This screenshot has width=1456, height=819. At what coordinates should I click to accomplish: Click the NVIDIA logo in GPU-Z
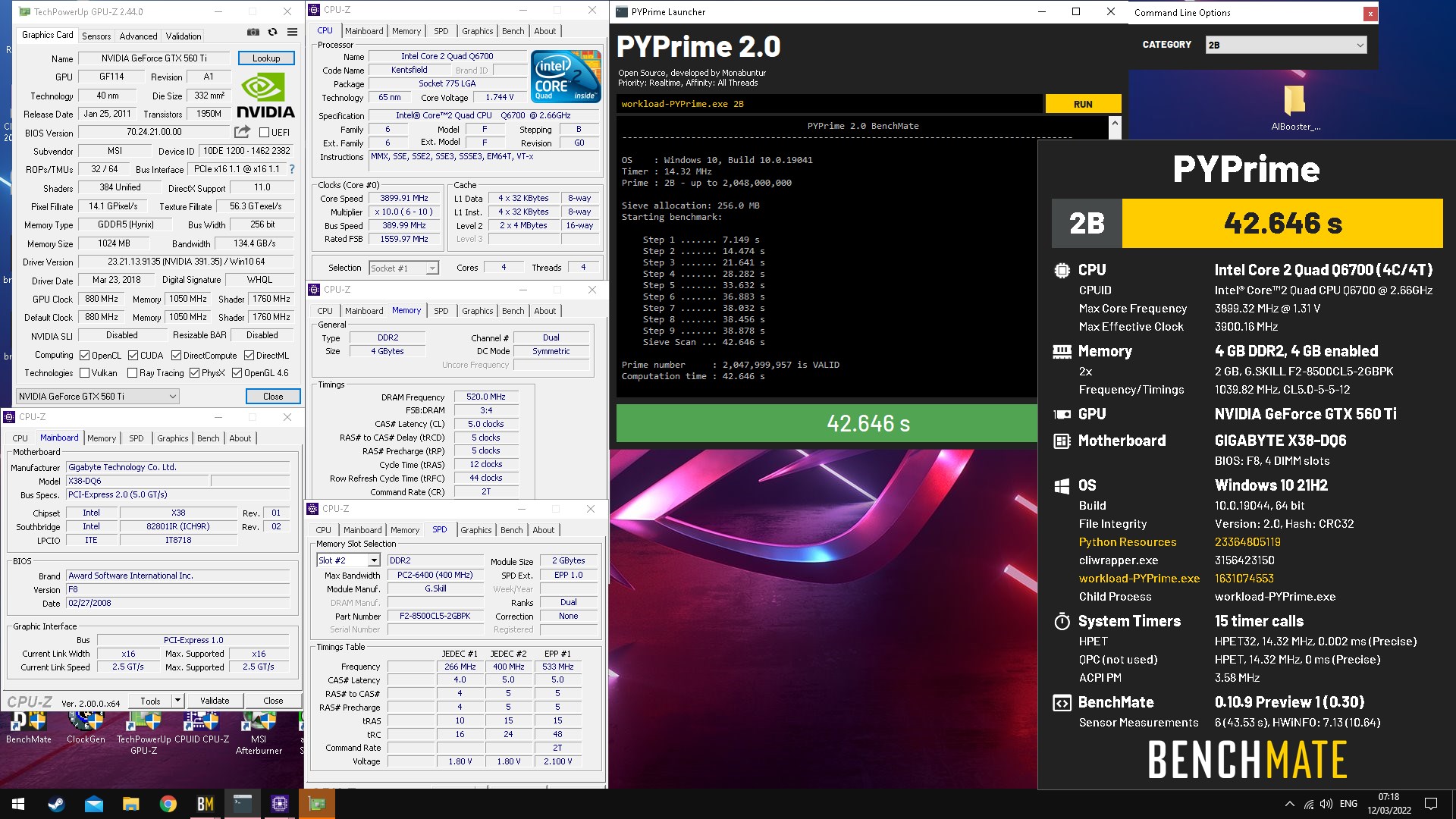click(265, 95)
